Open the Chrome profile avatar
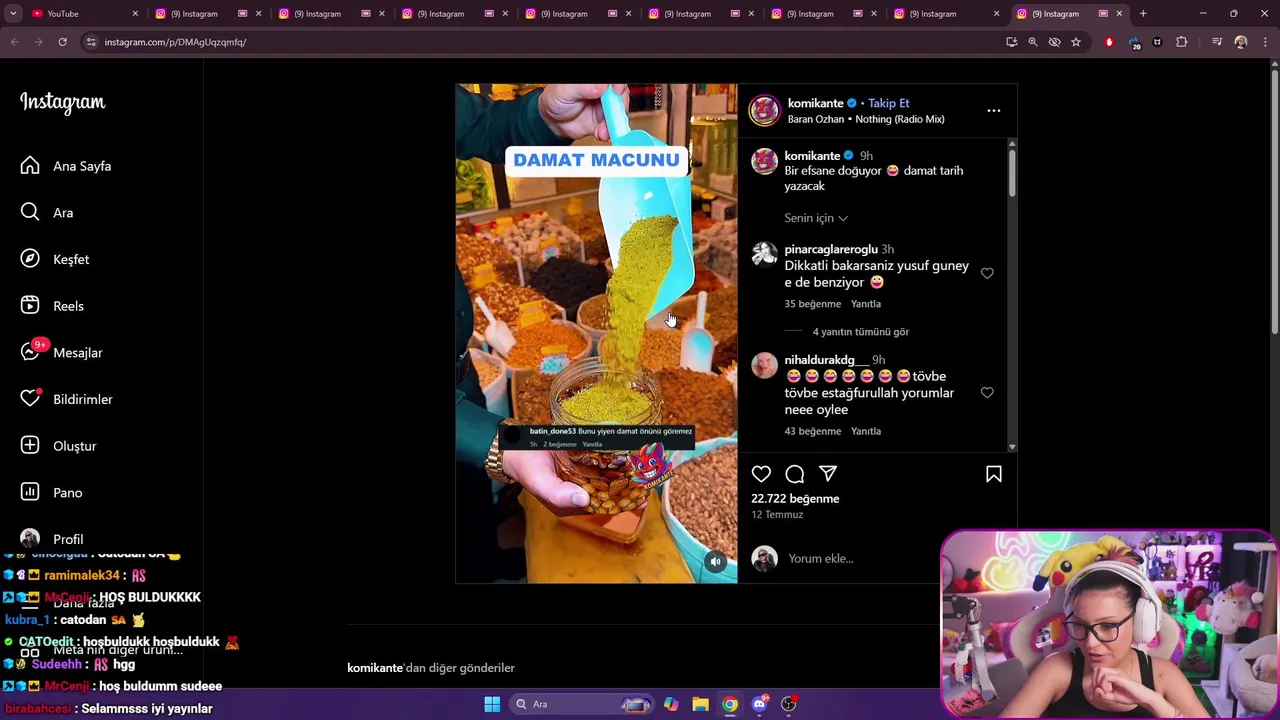 click(x=1241, y=42)
